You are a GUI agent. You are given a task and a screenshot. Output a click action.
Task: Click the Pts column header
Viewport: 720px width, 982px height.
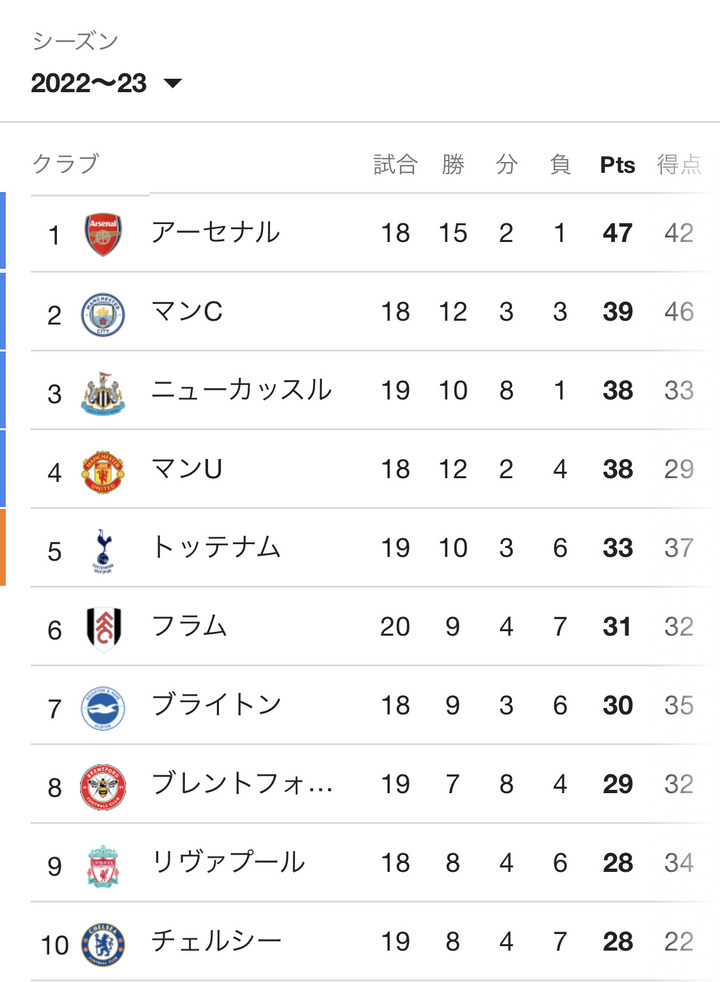point(617,166)
